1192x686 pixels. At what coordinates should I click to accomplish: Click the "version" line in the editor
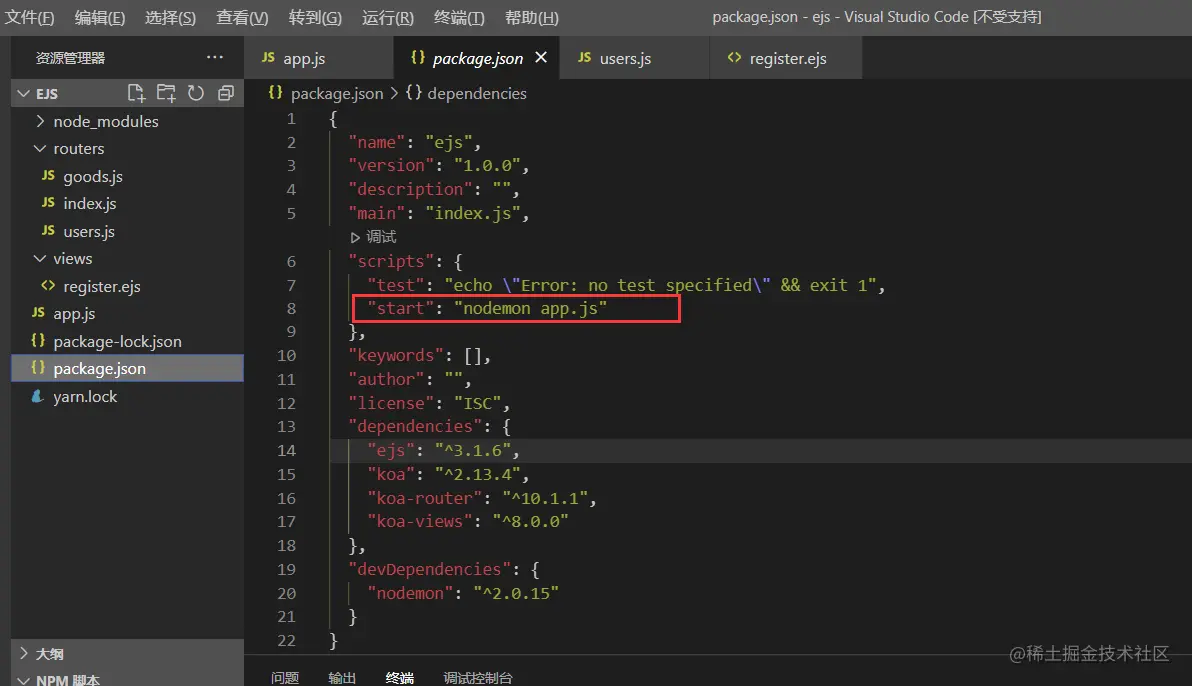tap(439, 165)
